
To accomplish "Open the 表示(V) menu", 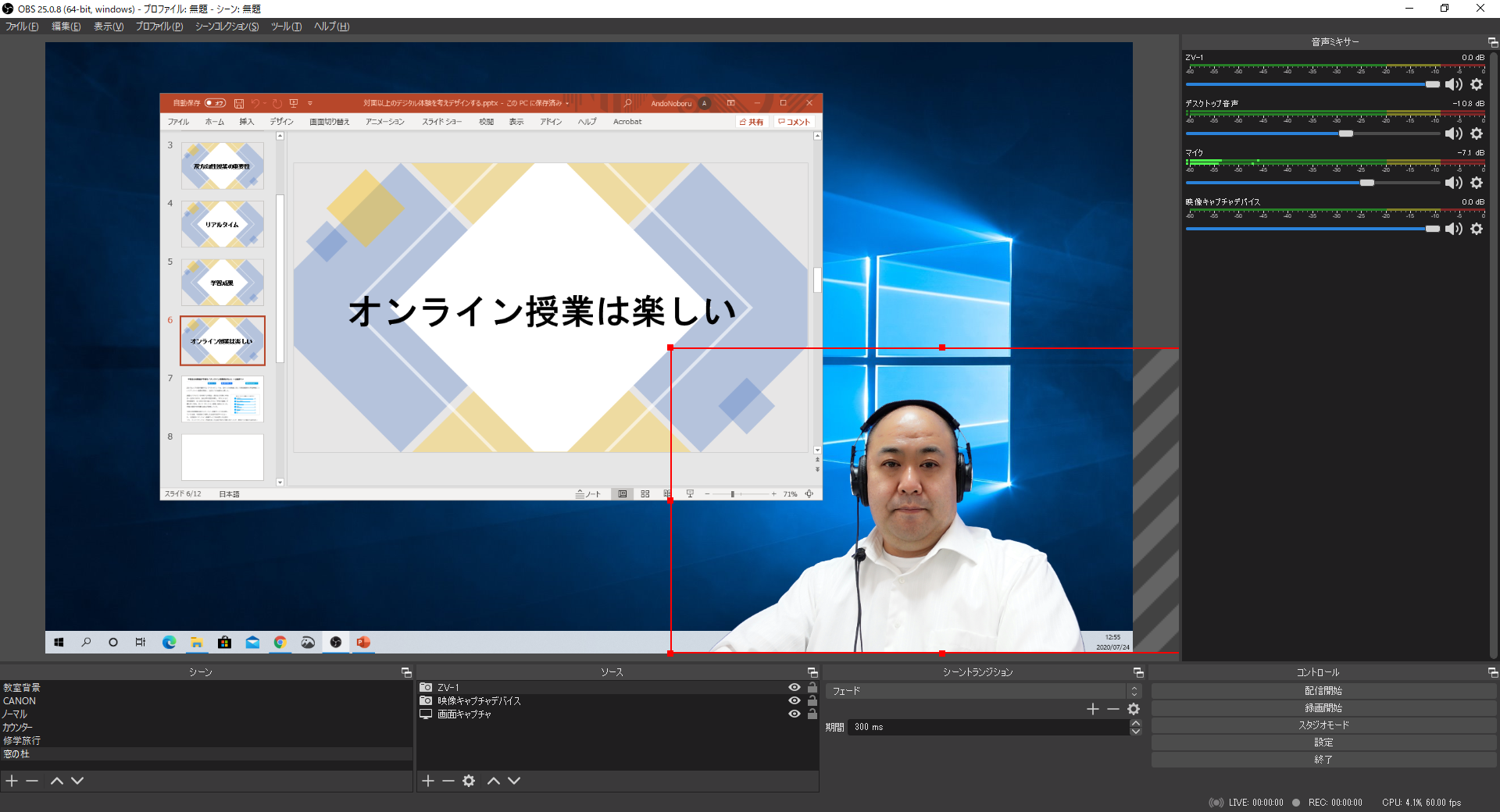I will (x=109, y=27).
